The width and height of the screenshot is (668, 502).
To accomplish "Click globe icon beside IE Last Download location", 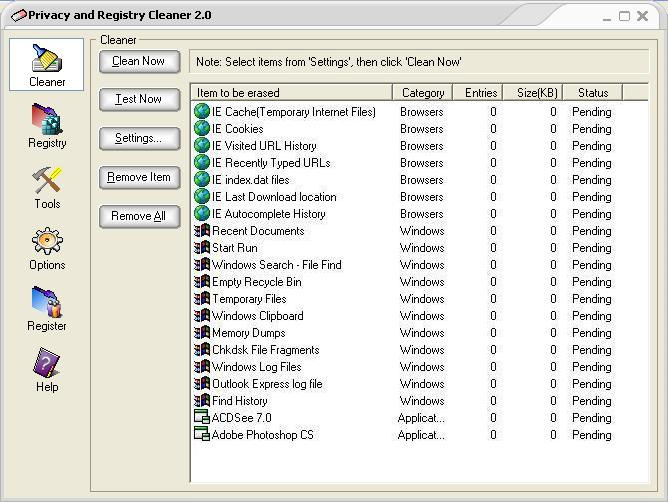I will (202, 196).
